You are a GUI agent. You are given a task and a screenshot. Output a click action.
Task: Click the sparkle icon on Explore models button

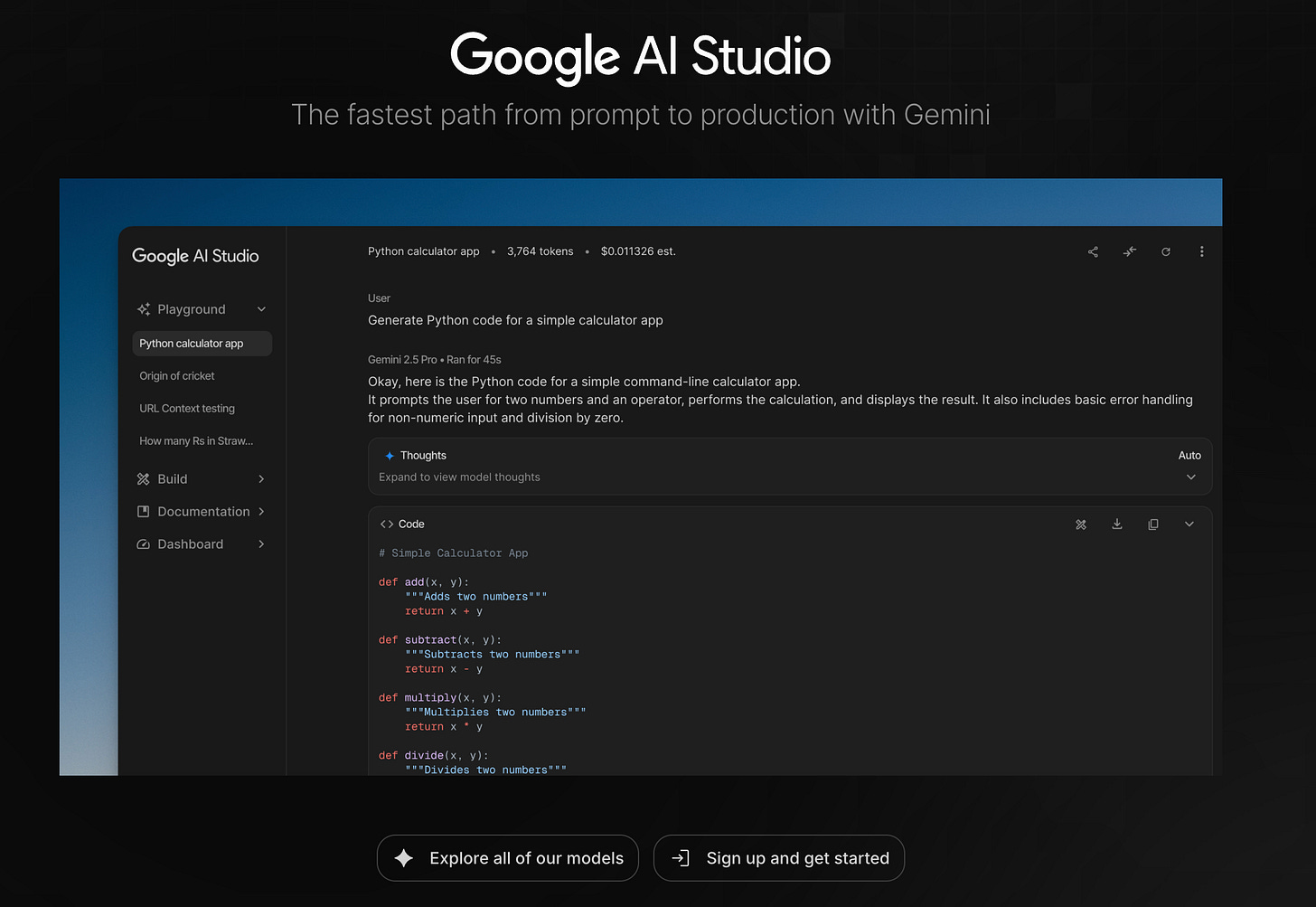point(404,858)
